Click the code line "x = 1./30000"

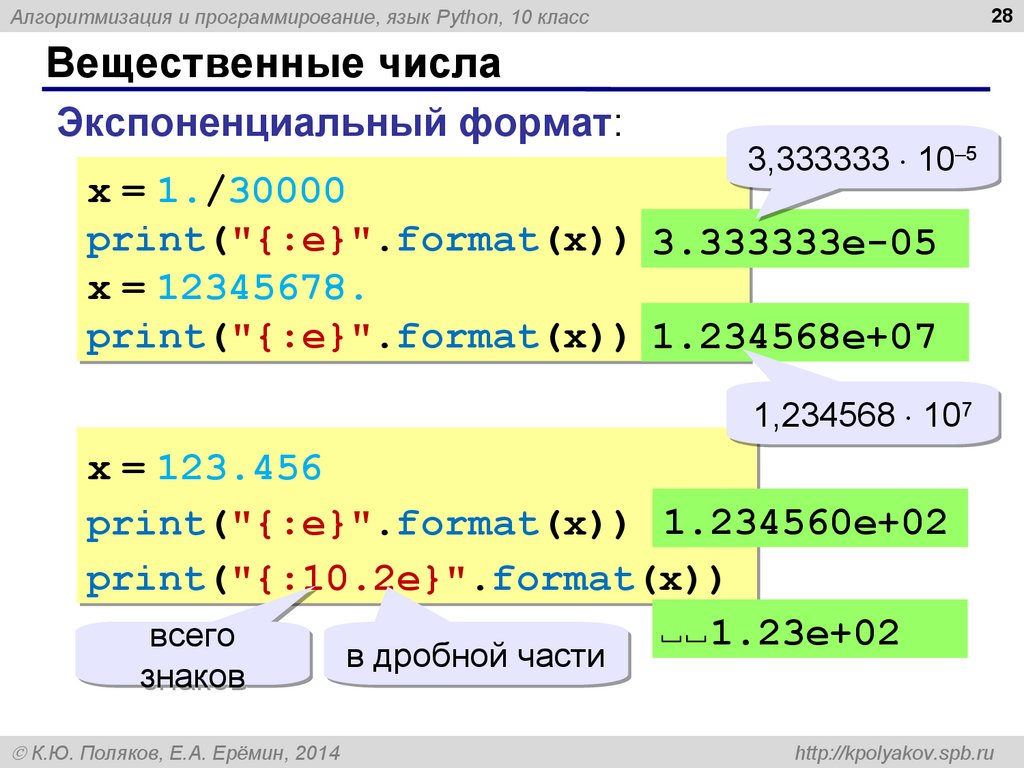click(x=216, y=191)
